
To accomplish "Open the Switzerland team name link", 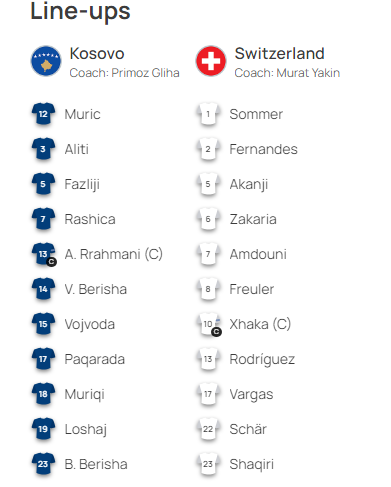I will point(279,54).
